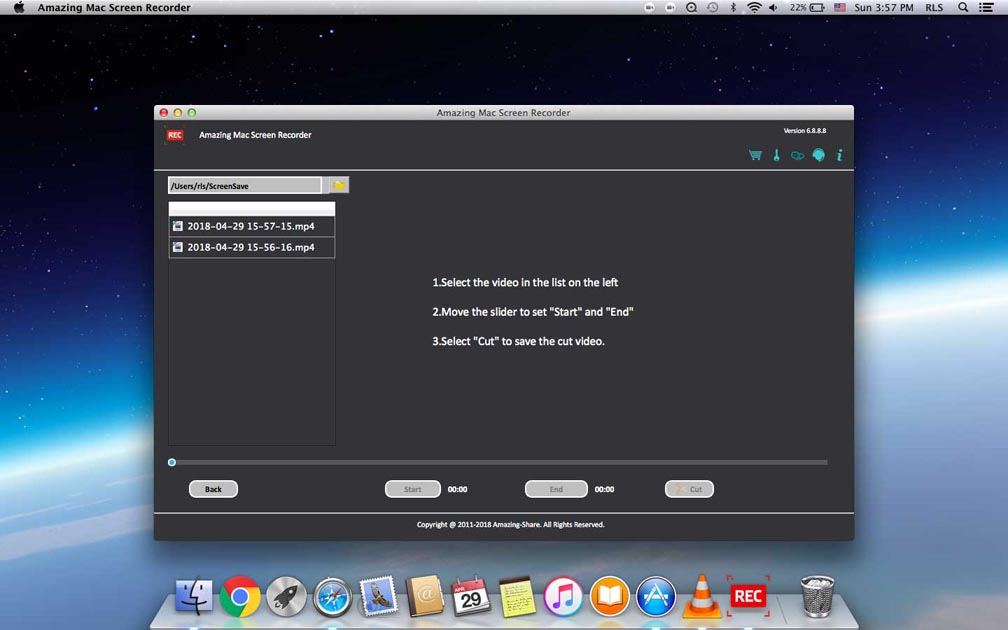
Task: Open the RLS user menu
Action: (934, 8)
